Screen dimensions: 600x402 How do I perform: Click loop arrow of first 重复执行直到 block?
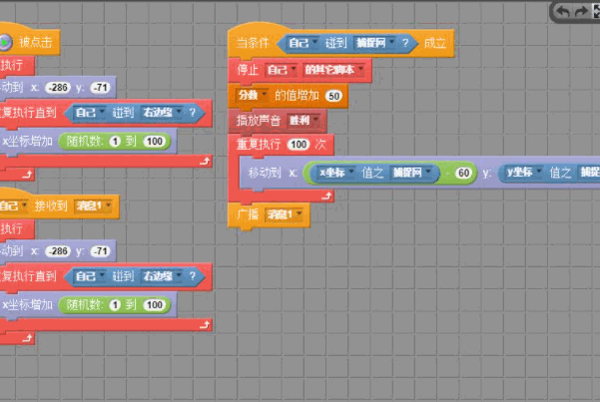pyautogui.click(x=205, y=161)
